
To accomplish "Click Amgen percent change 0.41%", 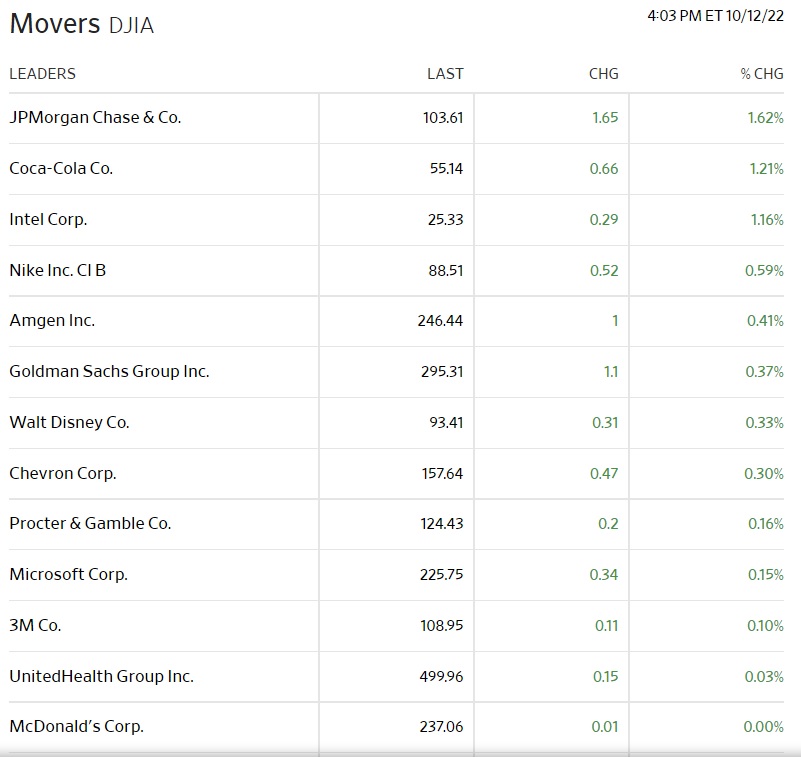I will coord(765,321).
